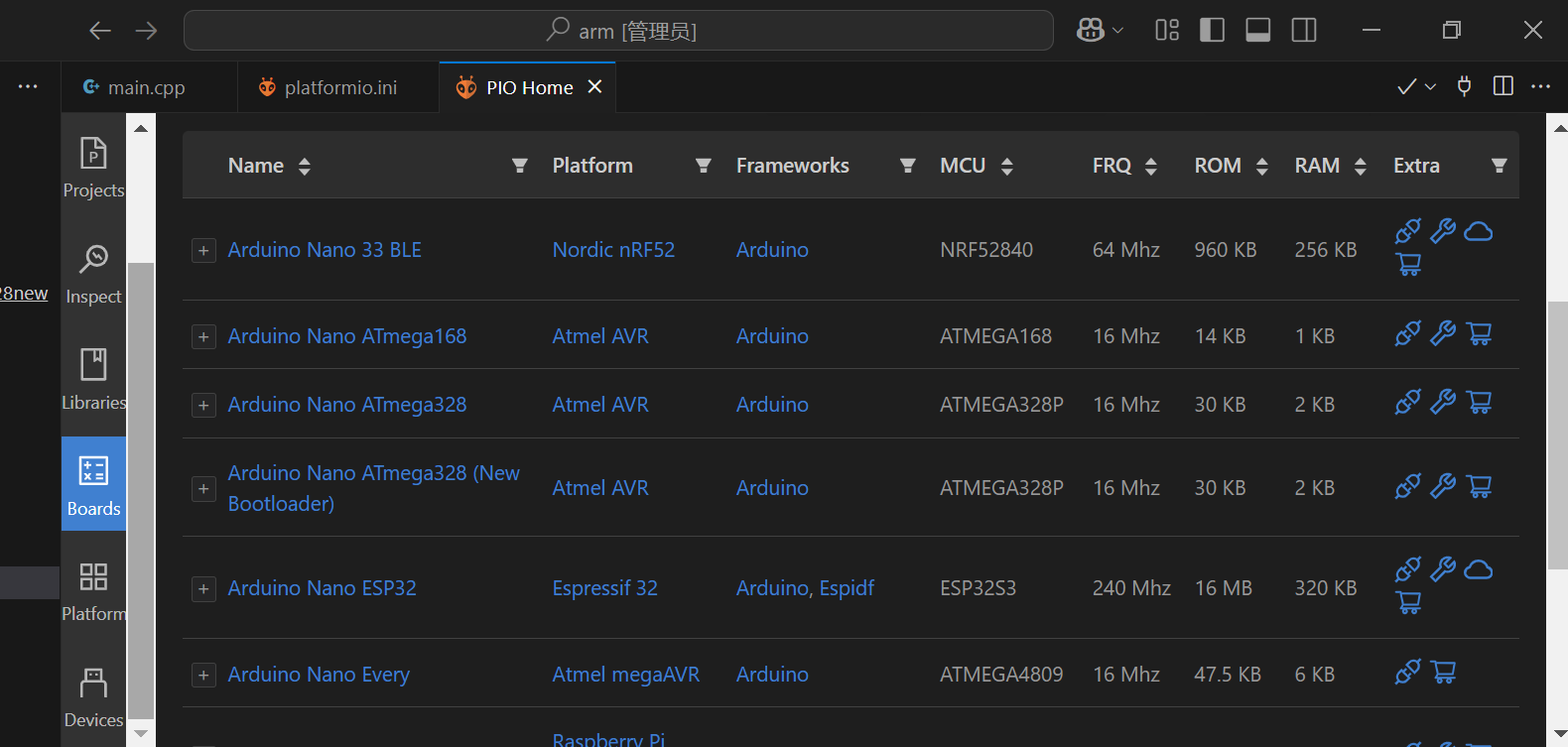Viewport: 1568px width, 747px height.
Task: Click the wrench icon for Arduino Nano 33 BLE
Action: click(x=1443, y=231)
